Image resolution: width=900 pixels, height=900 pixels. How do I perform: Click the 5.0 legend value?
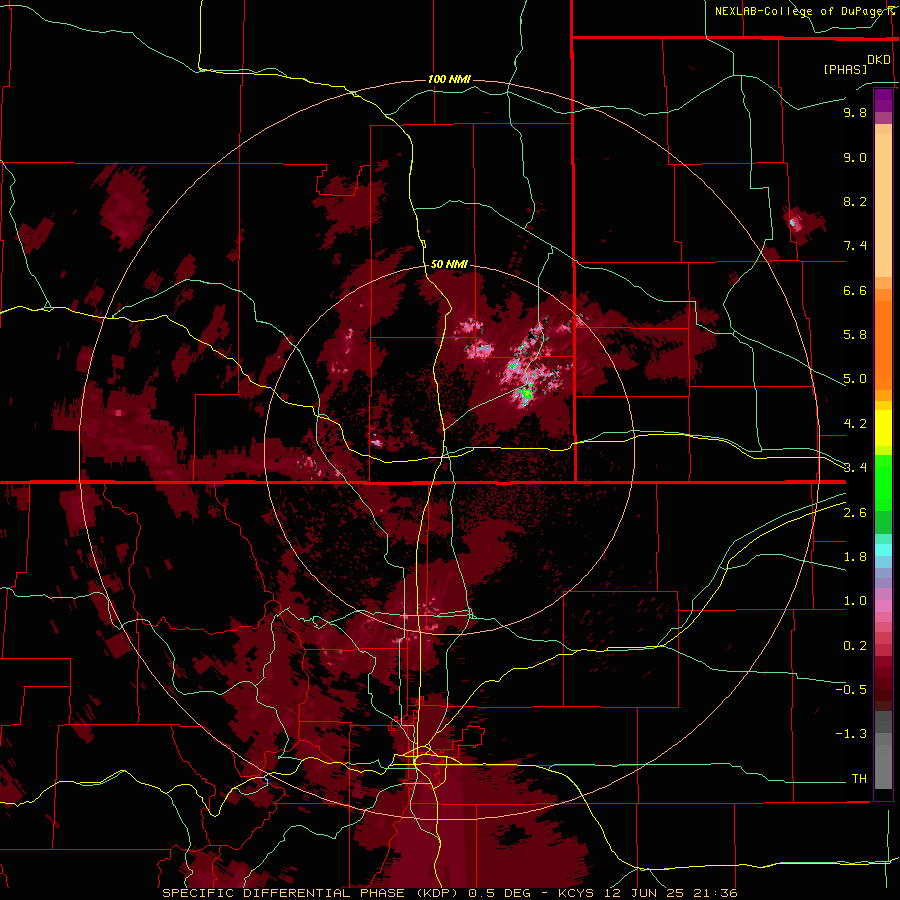tap(855, 379)
